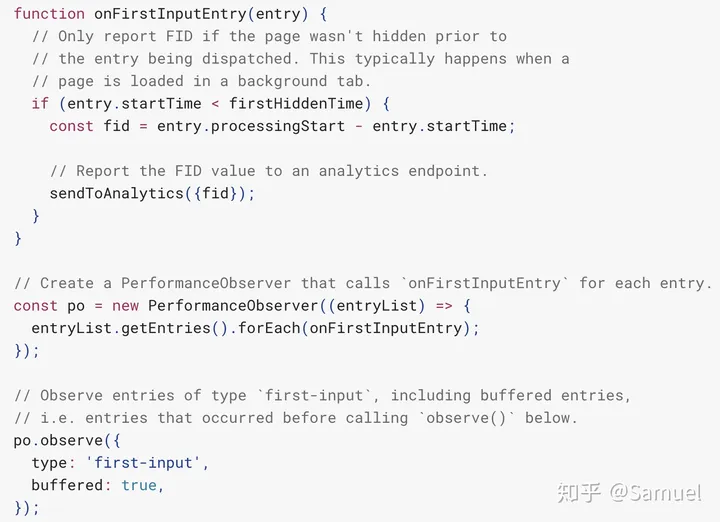
Task: Click firstHiddenTime in the if condition
Action: pos(296,104)
